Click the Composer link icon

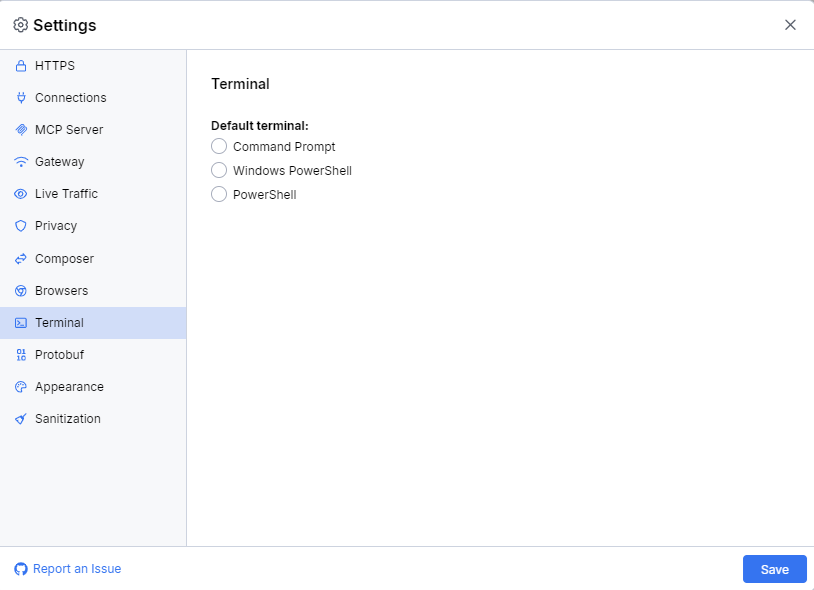click(x=20, y=258)
